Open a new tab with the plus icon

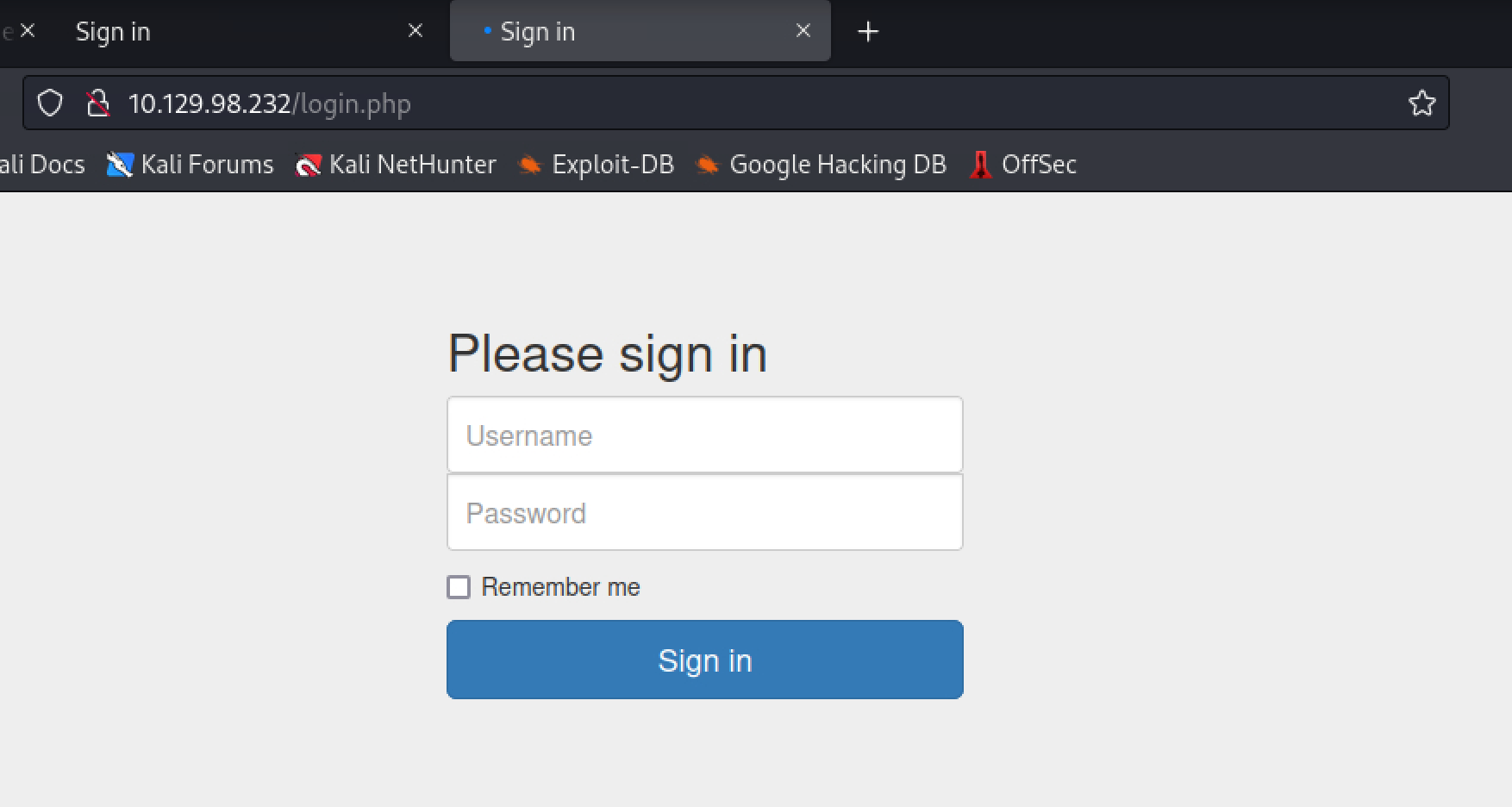[868, 32]
